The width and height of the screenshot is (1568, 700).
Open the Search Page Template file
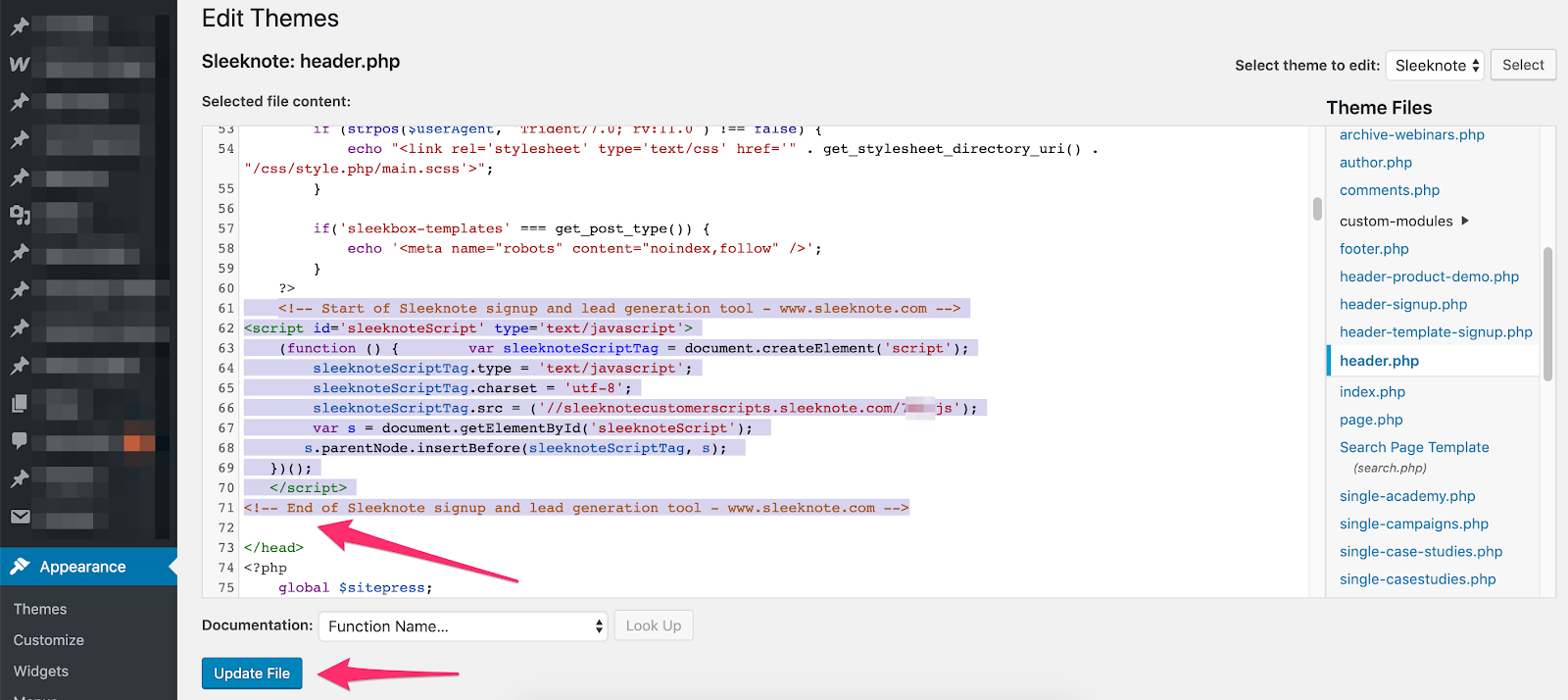pos(1414,447)
